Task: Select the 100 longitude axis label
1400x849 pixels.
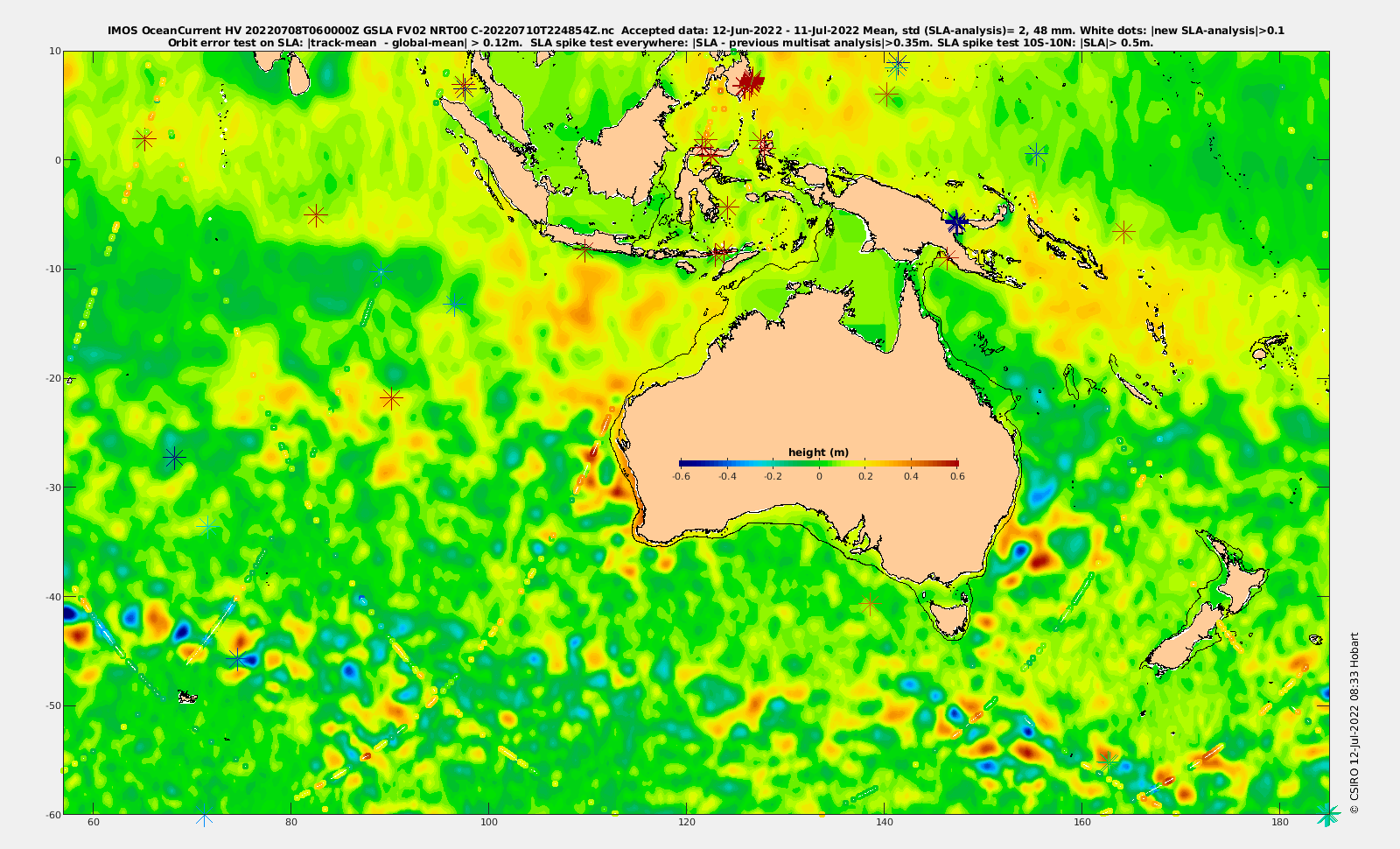Action: tap(489, 822)
